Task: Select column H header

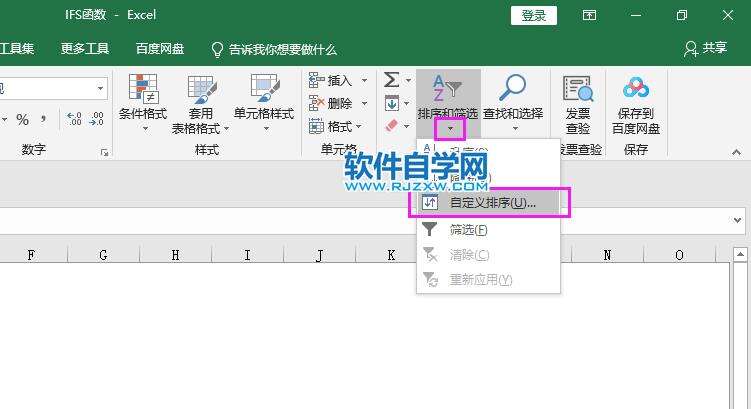Action: coord(175,255)
